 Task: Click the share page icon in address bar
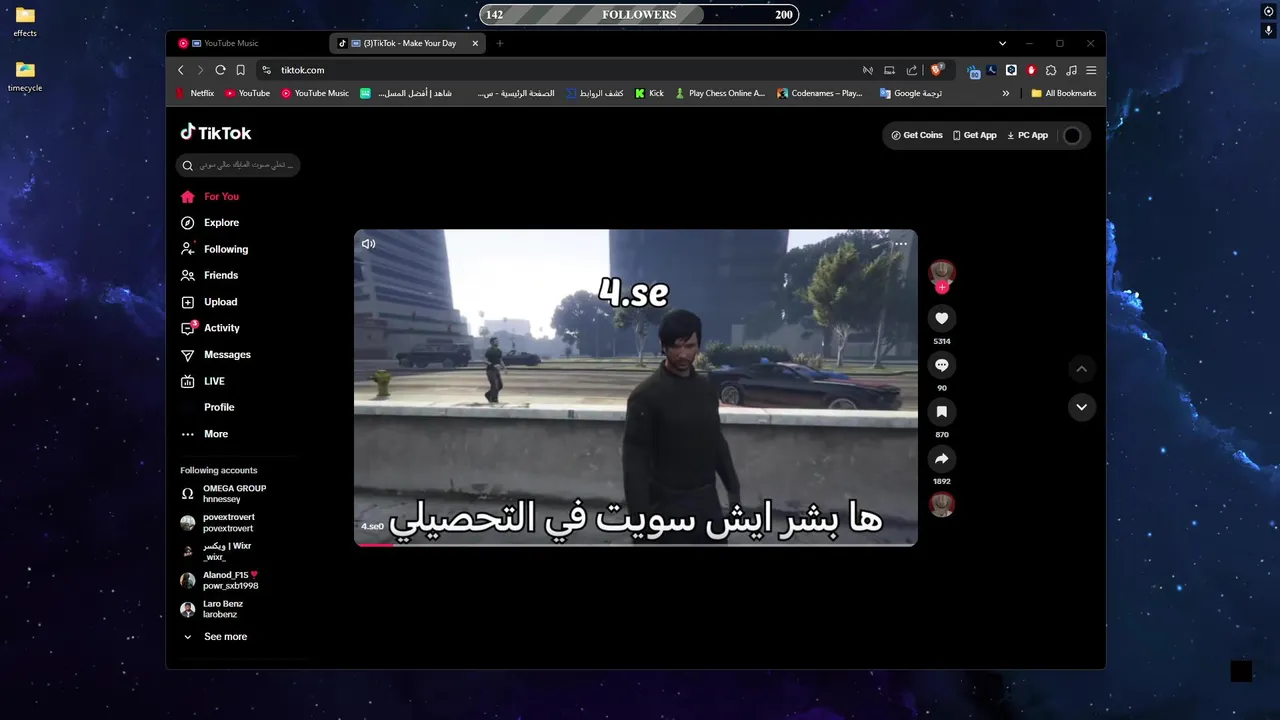pyautogui.click(x=912, y=70)
